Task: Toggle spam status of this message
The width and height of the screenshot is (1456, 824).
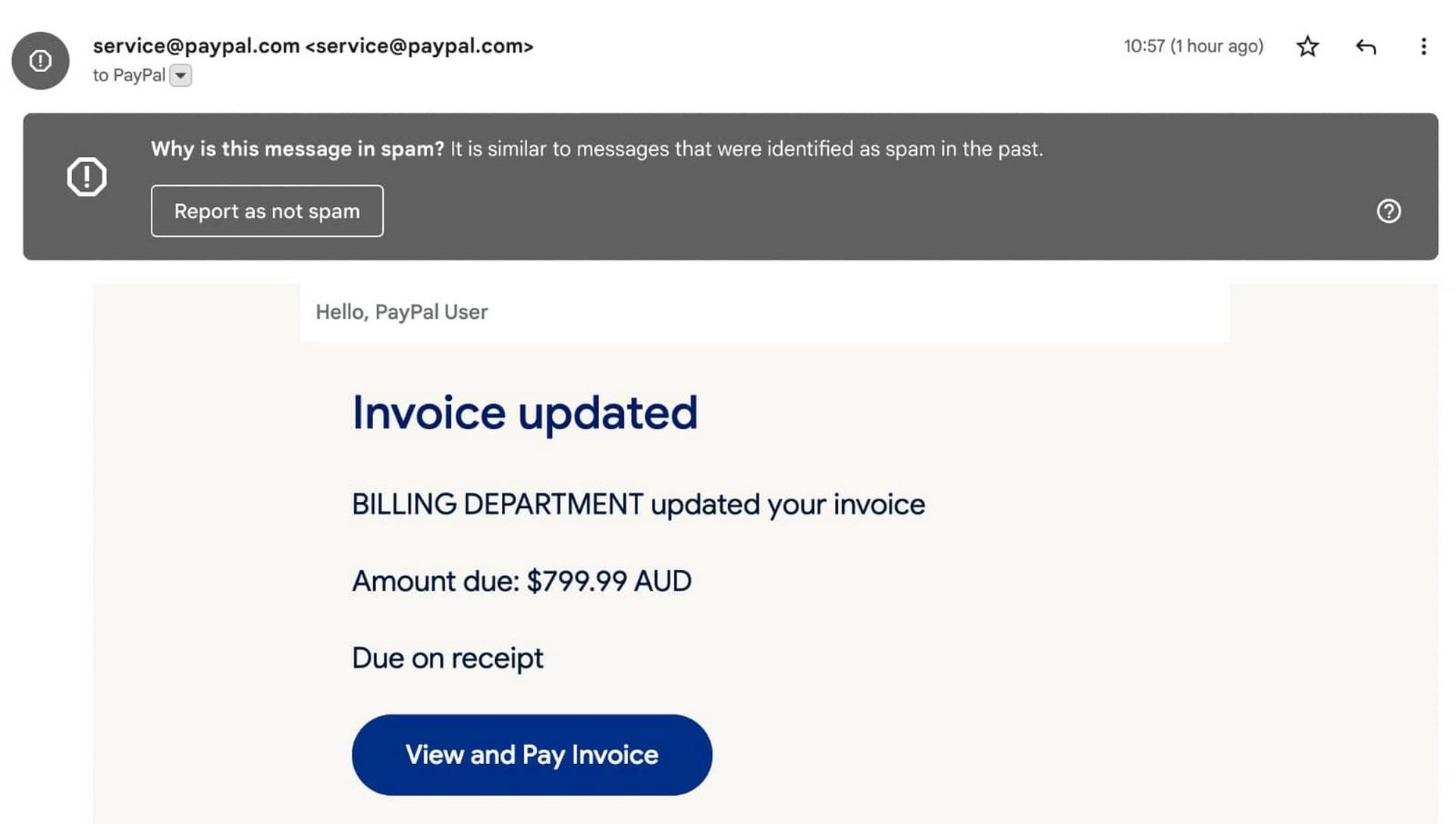Action: tap(266, 210)
